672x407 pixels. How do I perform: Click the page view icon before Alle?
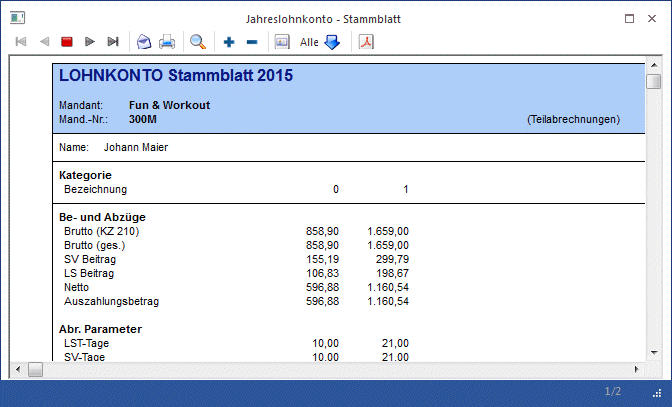point(282,42)
